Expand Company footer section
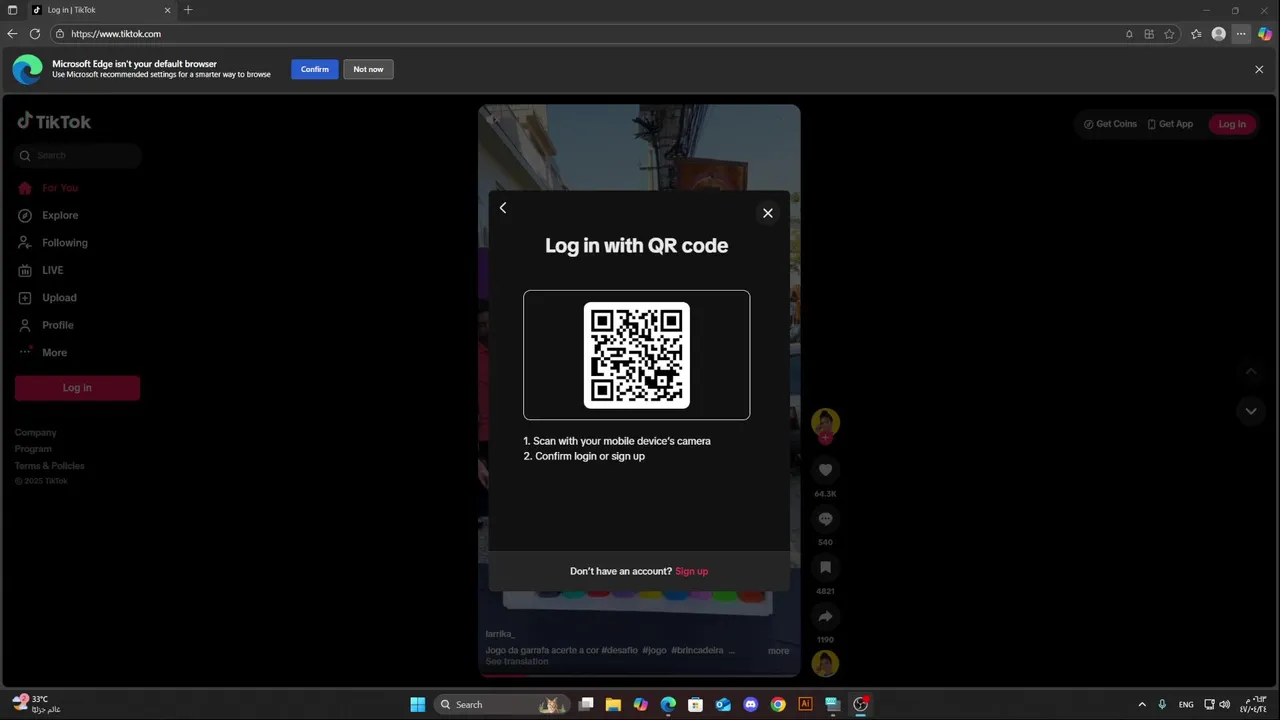This screenshot has width=1280, height=720. tap(35, 433)
